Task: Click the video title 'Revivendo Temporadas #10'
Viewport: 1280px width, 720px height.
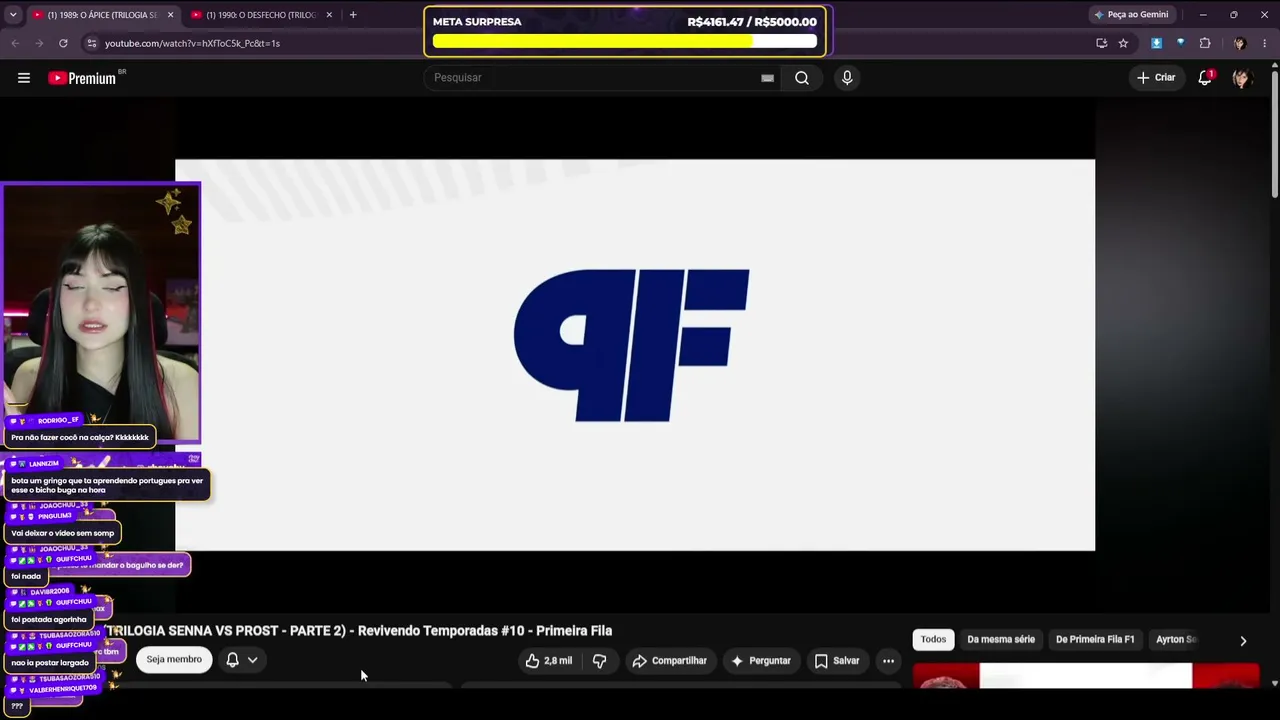Action: point(440,631)
